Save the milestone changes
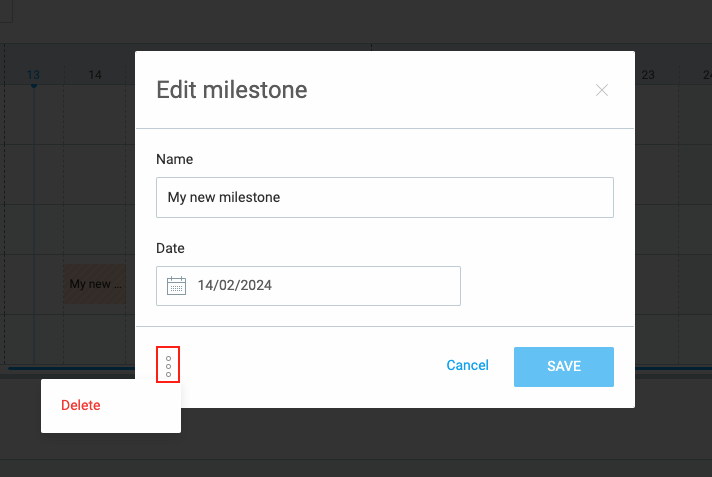This screenshot has height=477, width=712. tap(564, 366)
